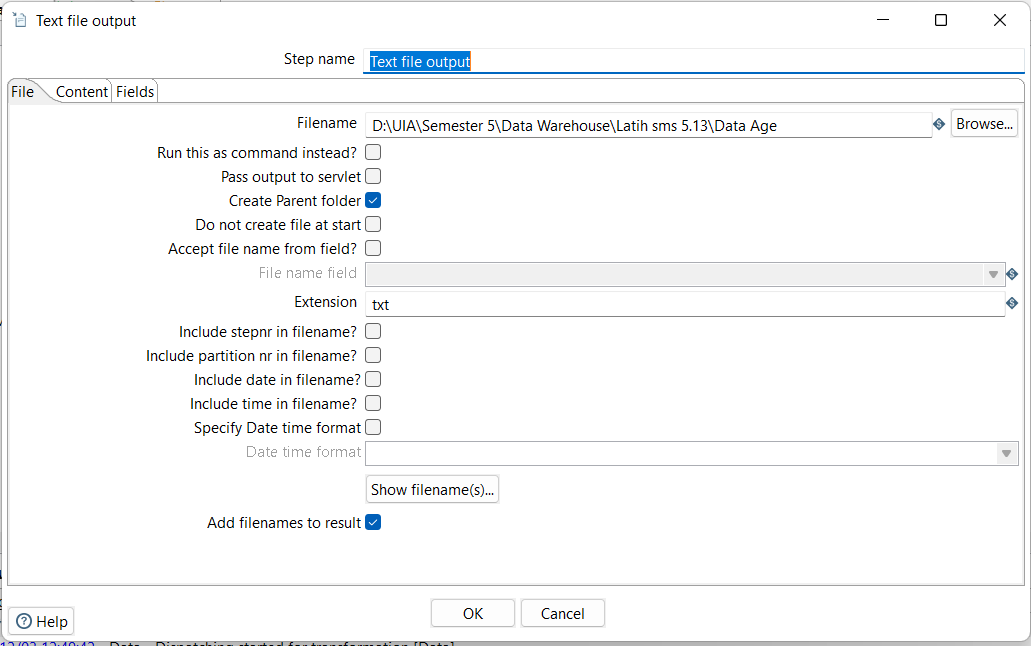Open the Fields tab
1031x646 pixels.
[x=135, y=92]
